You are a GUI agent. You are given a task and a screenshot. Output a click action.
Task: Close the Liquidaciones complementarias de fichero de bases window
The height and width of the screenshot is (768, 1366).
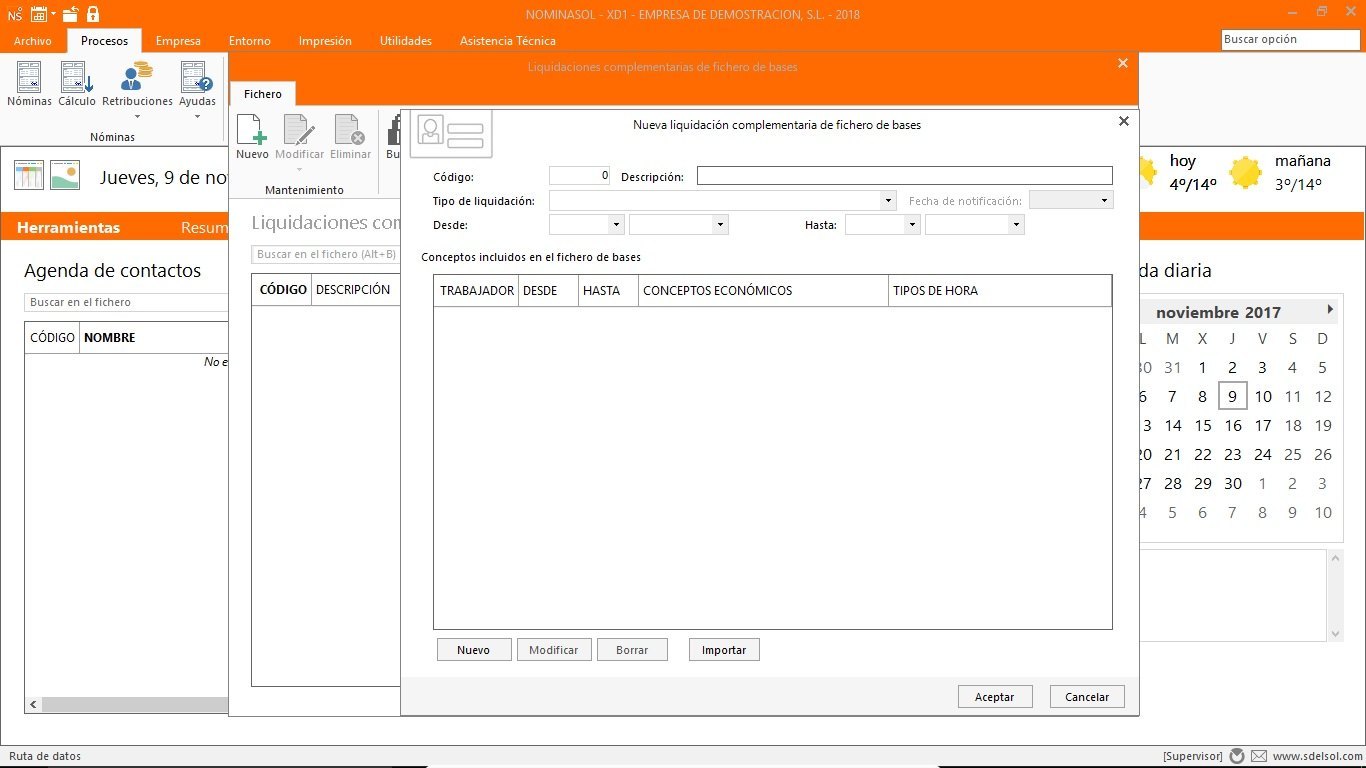point(1122,63)
